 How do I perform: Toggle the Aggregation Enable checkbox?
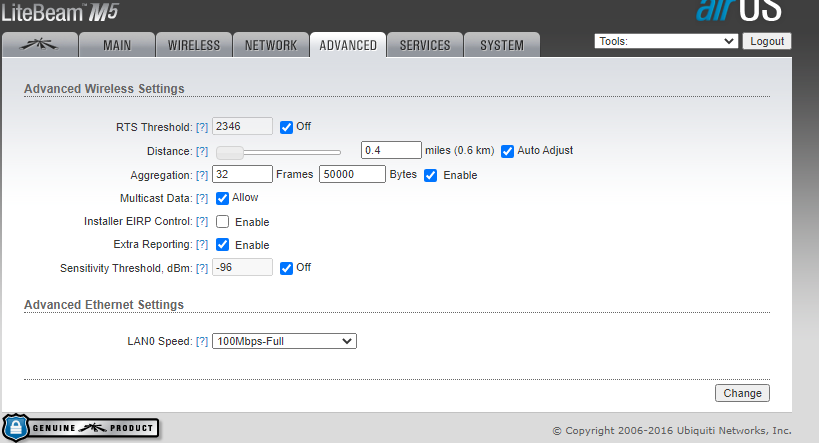pos(430,175)
